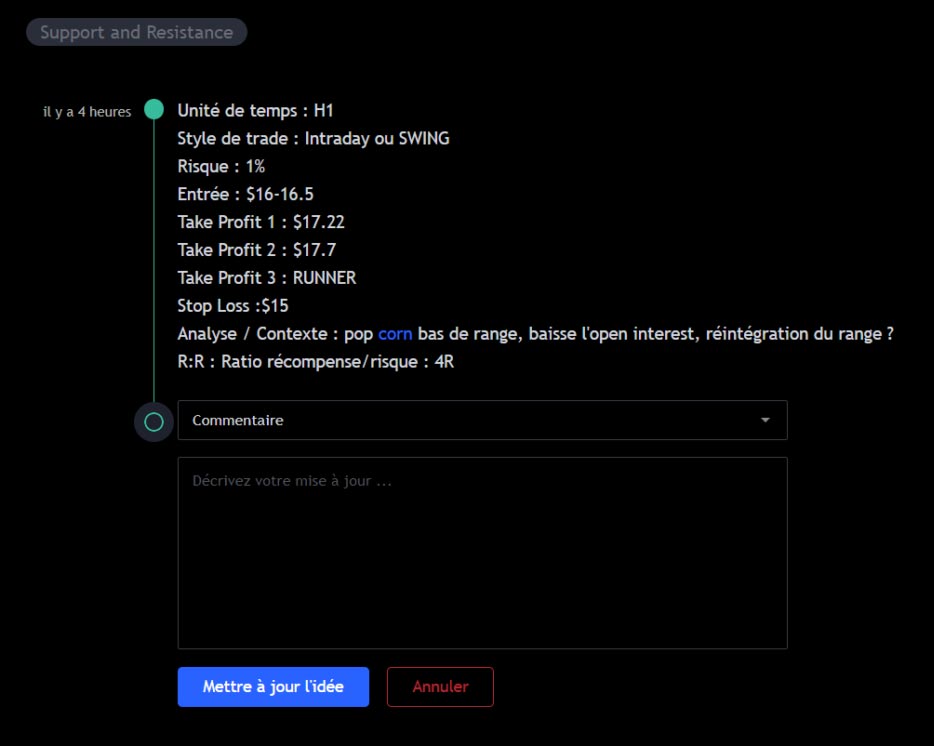Click 'Take Profit 1 : $17.22'
The height and width of the screenshot is (746, 934).
[261, 222]
